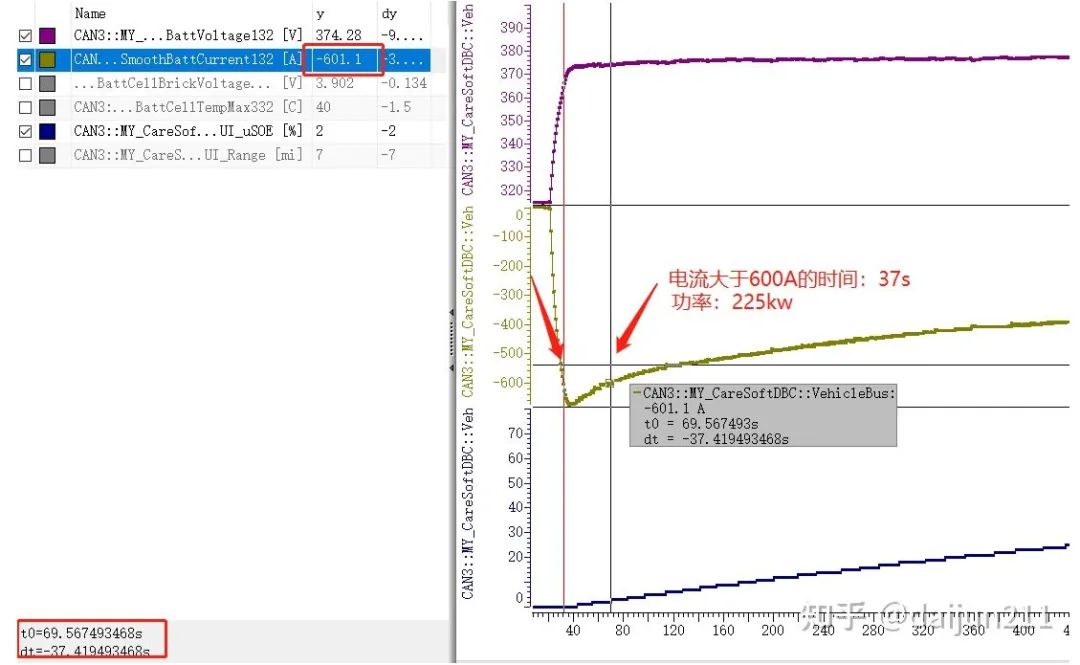Click the gray BattCellBrickVoltage color swatch
This screenshot has height=665, width=1080.
click(48, 83)
